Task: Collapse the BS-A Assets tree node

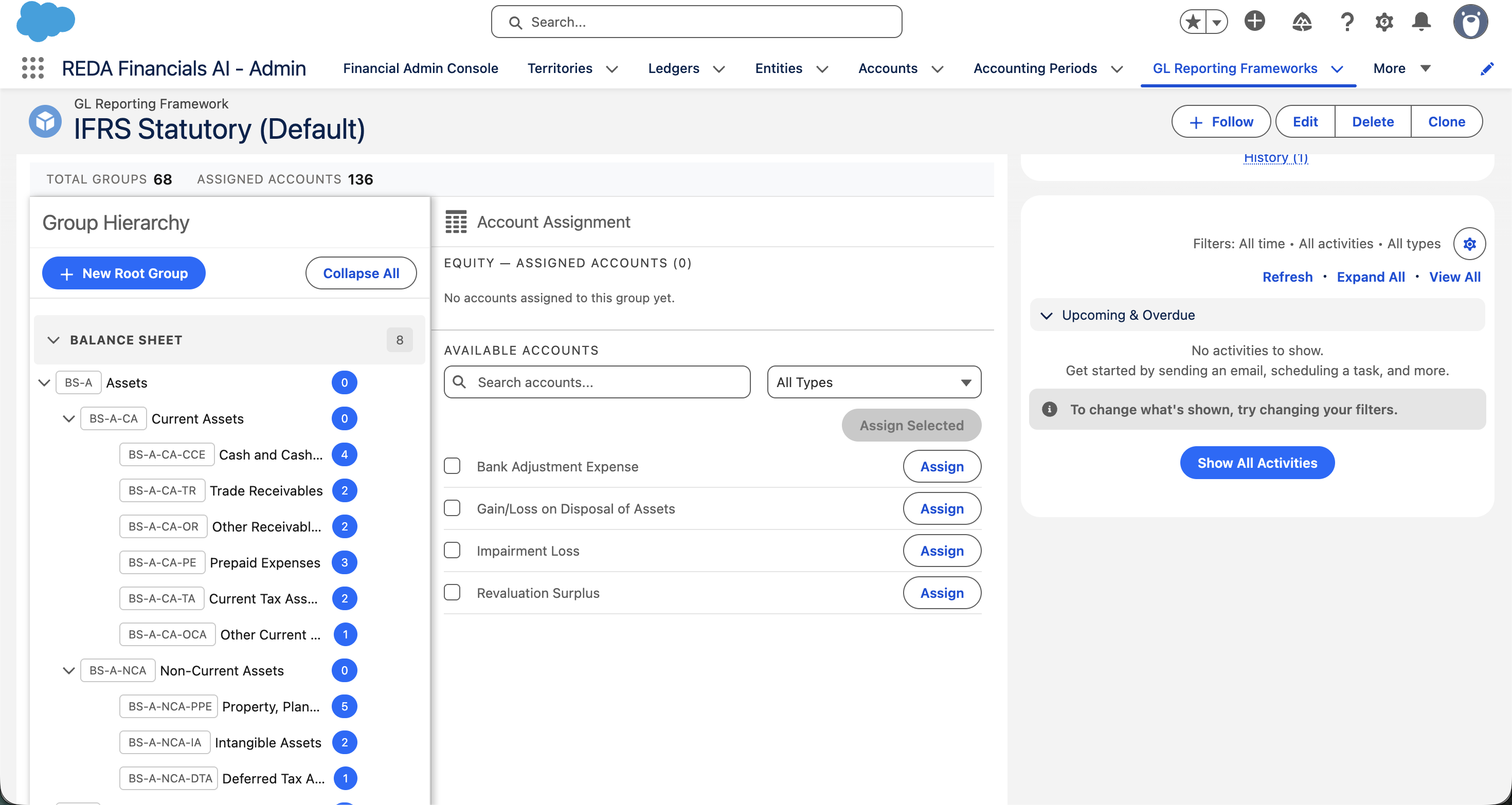Action: click(x=44, y=382)
